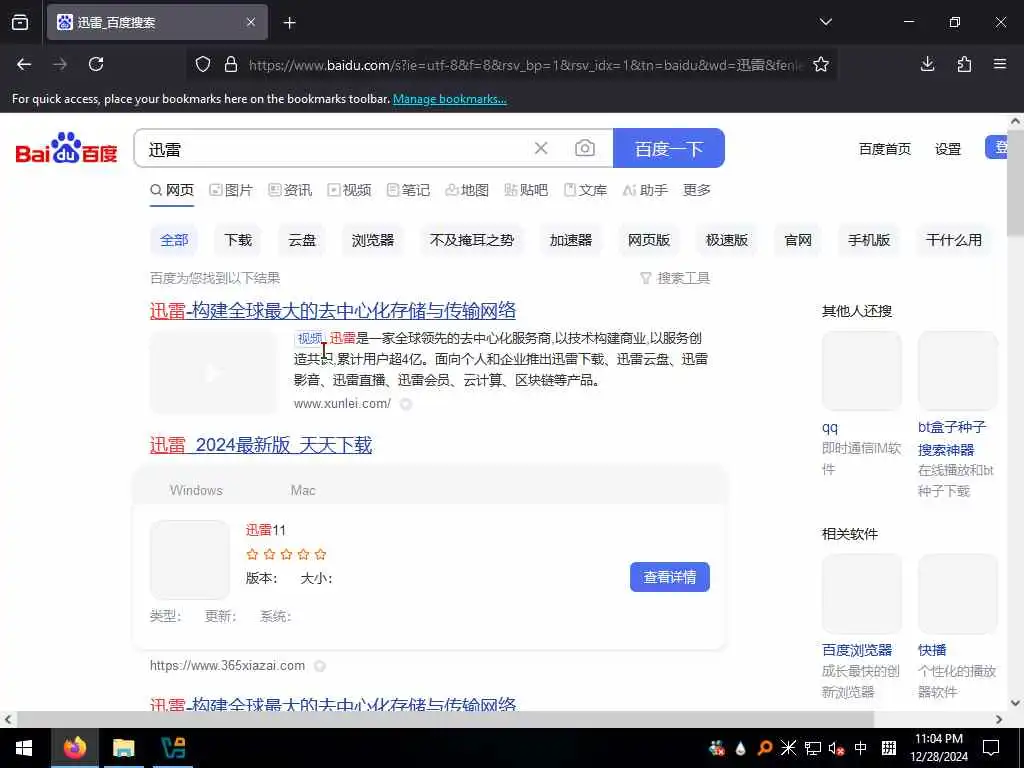Open first result 迅雷-构建全球最大的去中心化存储与传输网络
This screenshot has width=1024, height=768.
tap(332, 311)
